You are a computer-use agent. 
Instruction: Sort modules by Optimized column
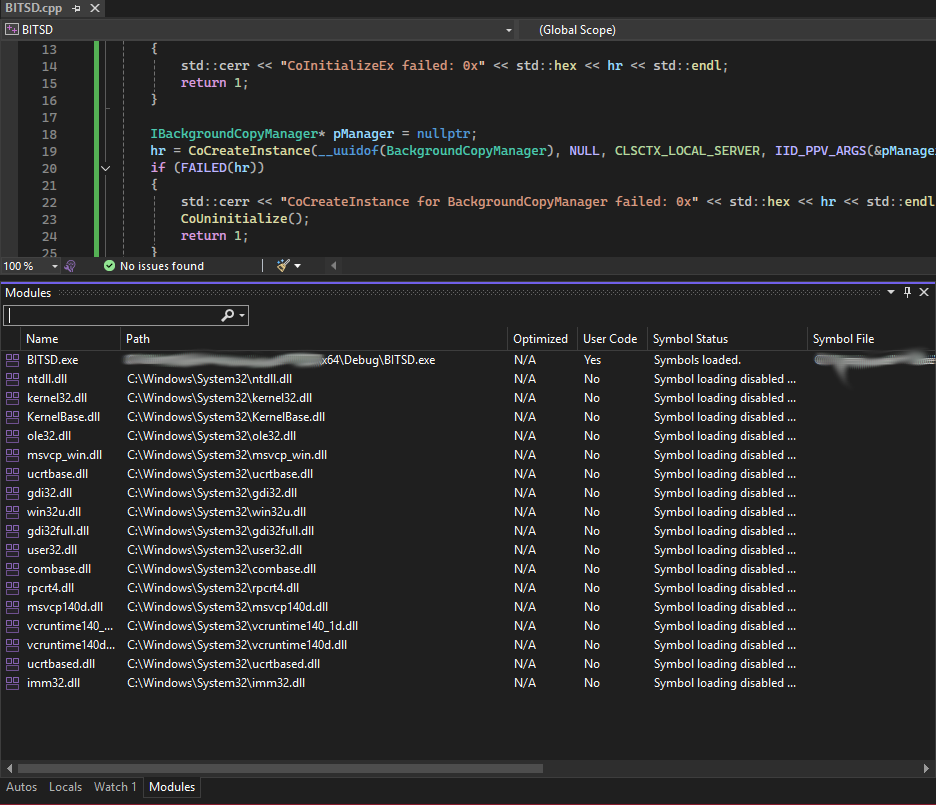coord(541,339)
